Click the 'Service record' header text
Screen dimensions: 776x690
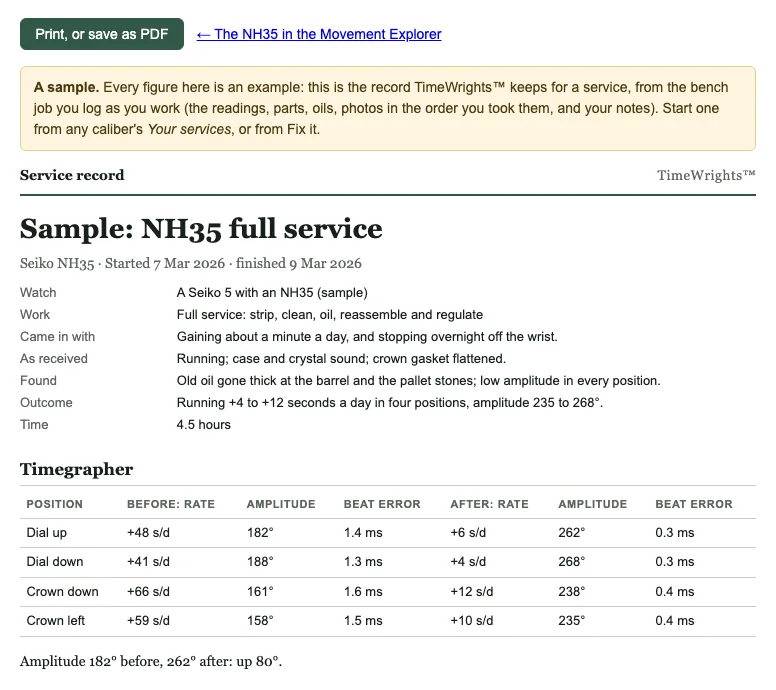pos(72,175)
